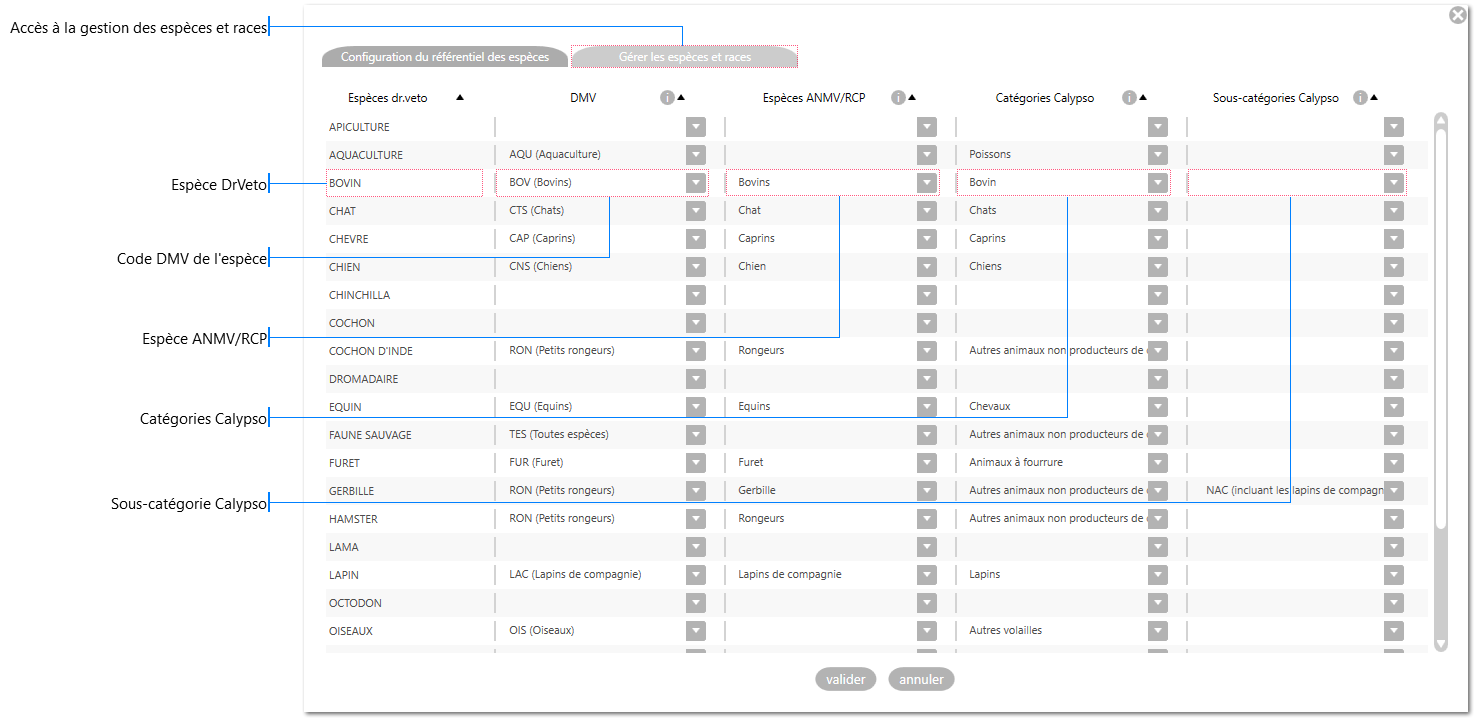Open Chevaux category dropdown for EQUIN

coord(1158,407)
